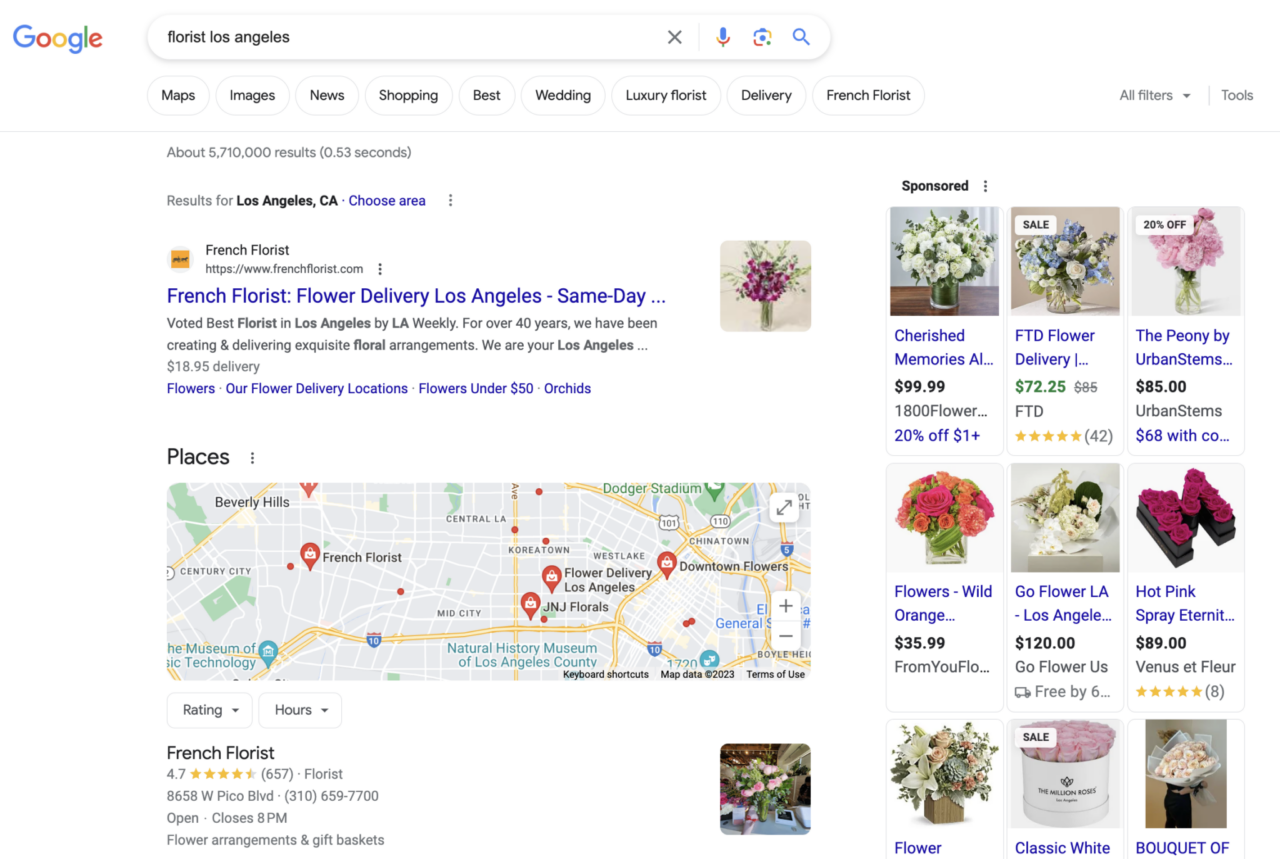Select JNJ Florals map pin

(x=530, y=605)
